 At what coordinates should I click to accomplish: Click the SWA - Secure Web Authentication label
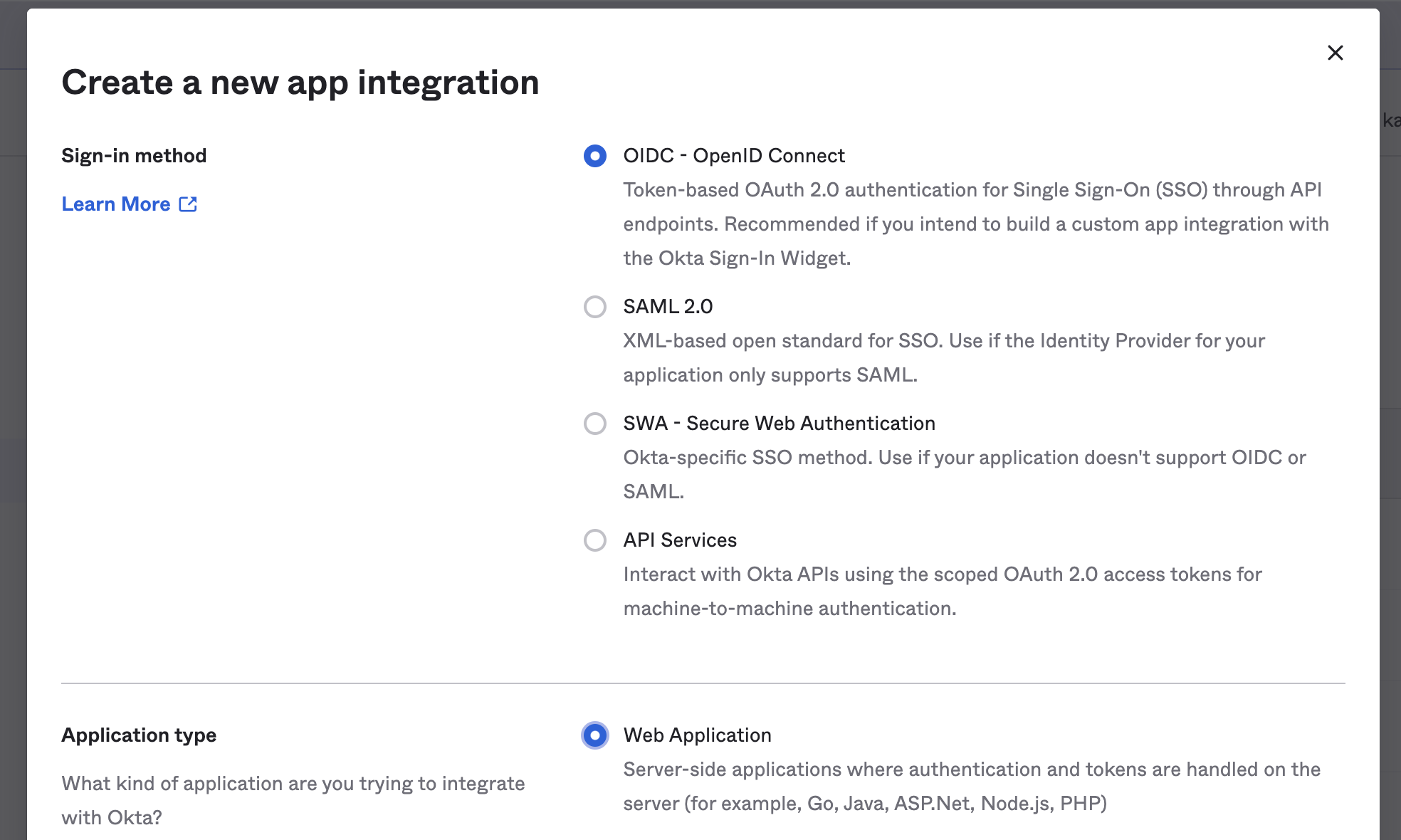[779, 424]
